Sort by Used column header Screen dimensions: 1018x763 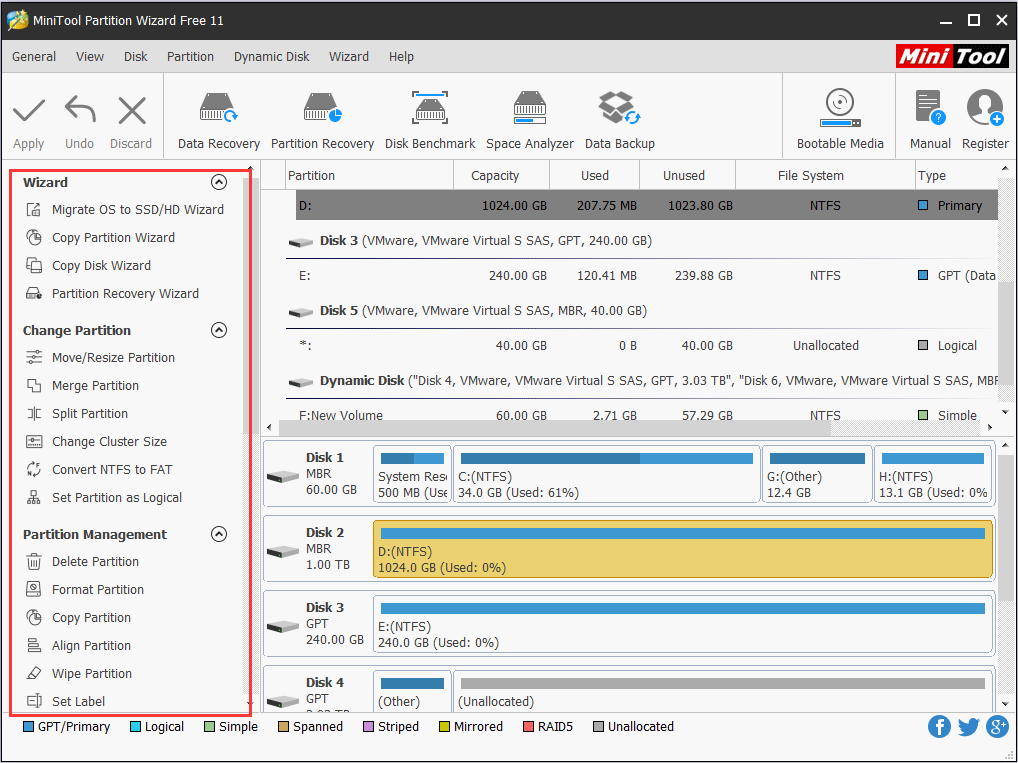click(x=595, y=175)
